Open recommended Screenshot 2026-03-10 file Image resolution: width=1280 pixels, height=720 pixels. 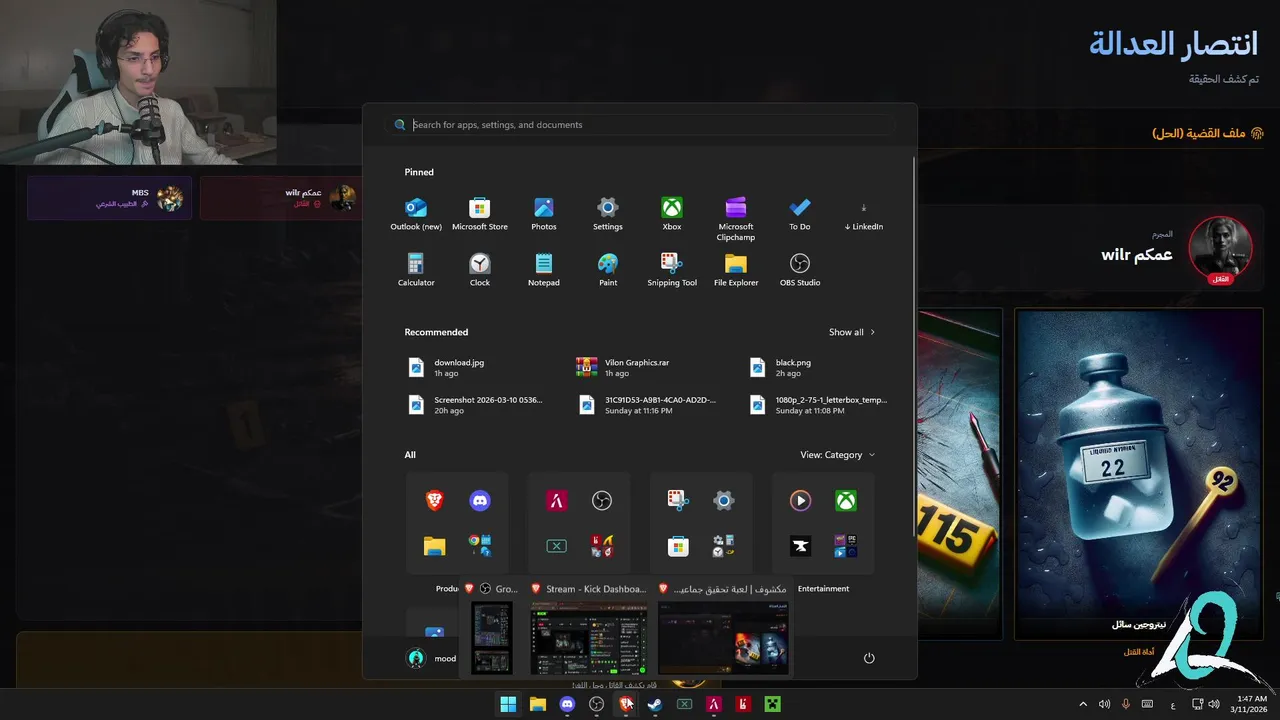(476, 404)
